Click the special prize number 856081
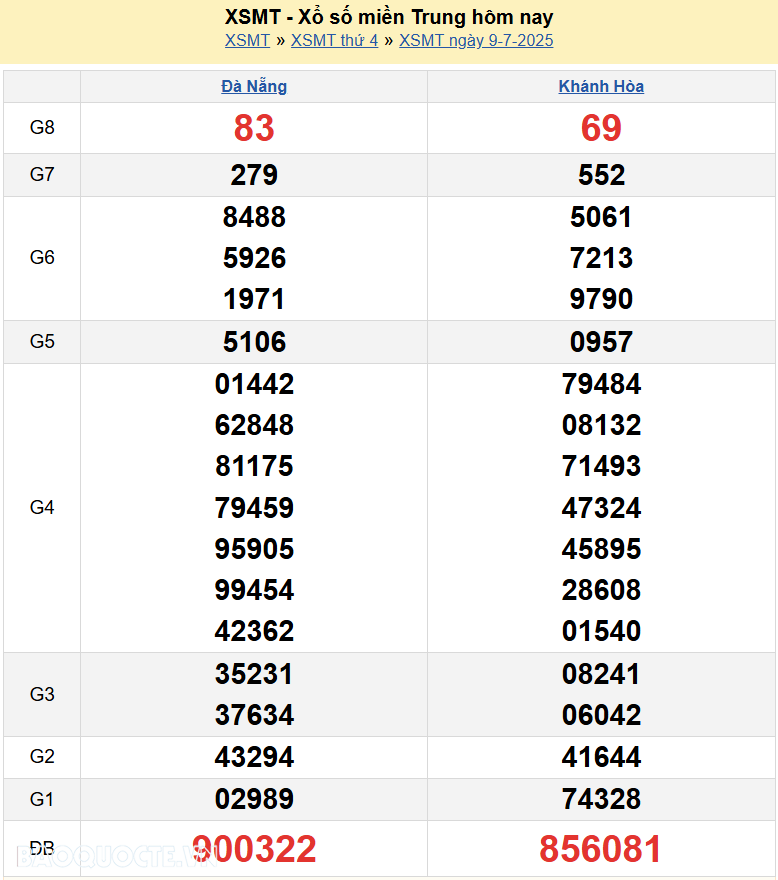 point(601,849)
